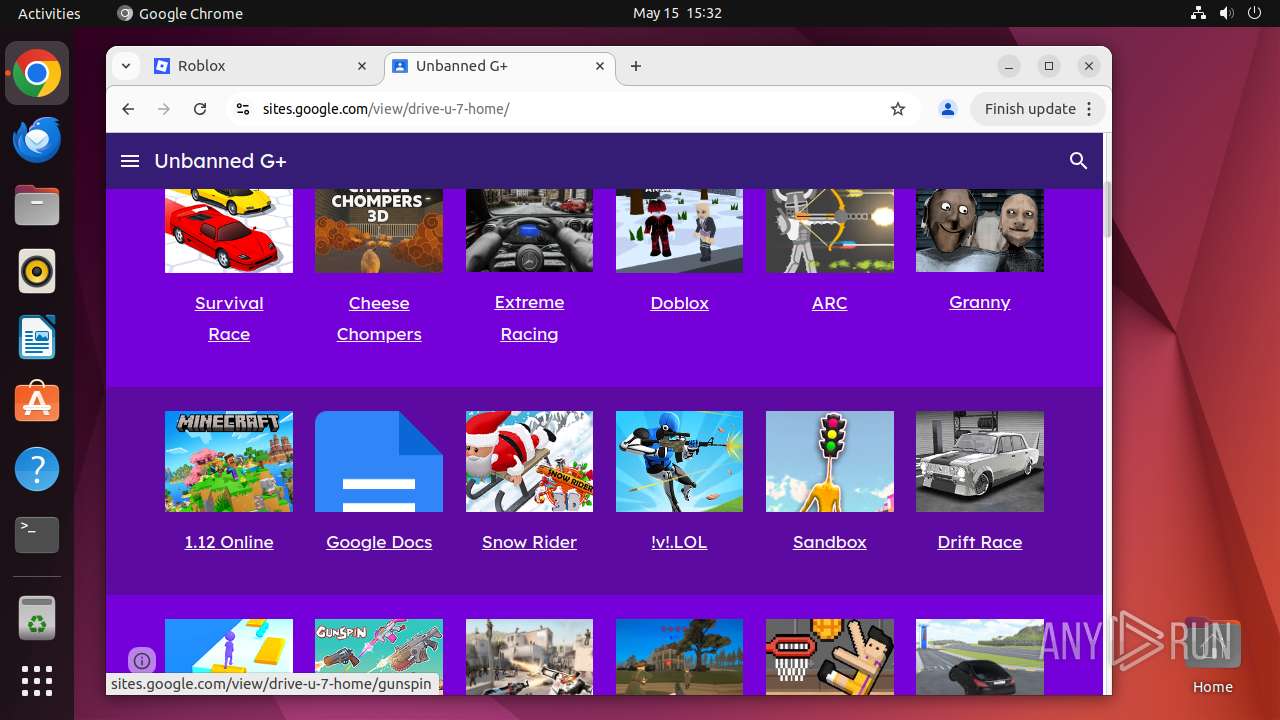Launch Thunderbird from the dock

click(37, 139)
